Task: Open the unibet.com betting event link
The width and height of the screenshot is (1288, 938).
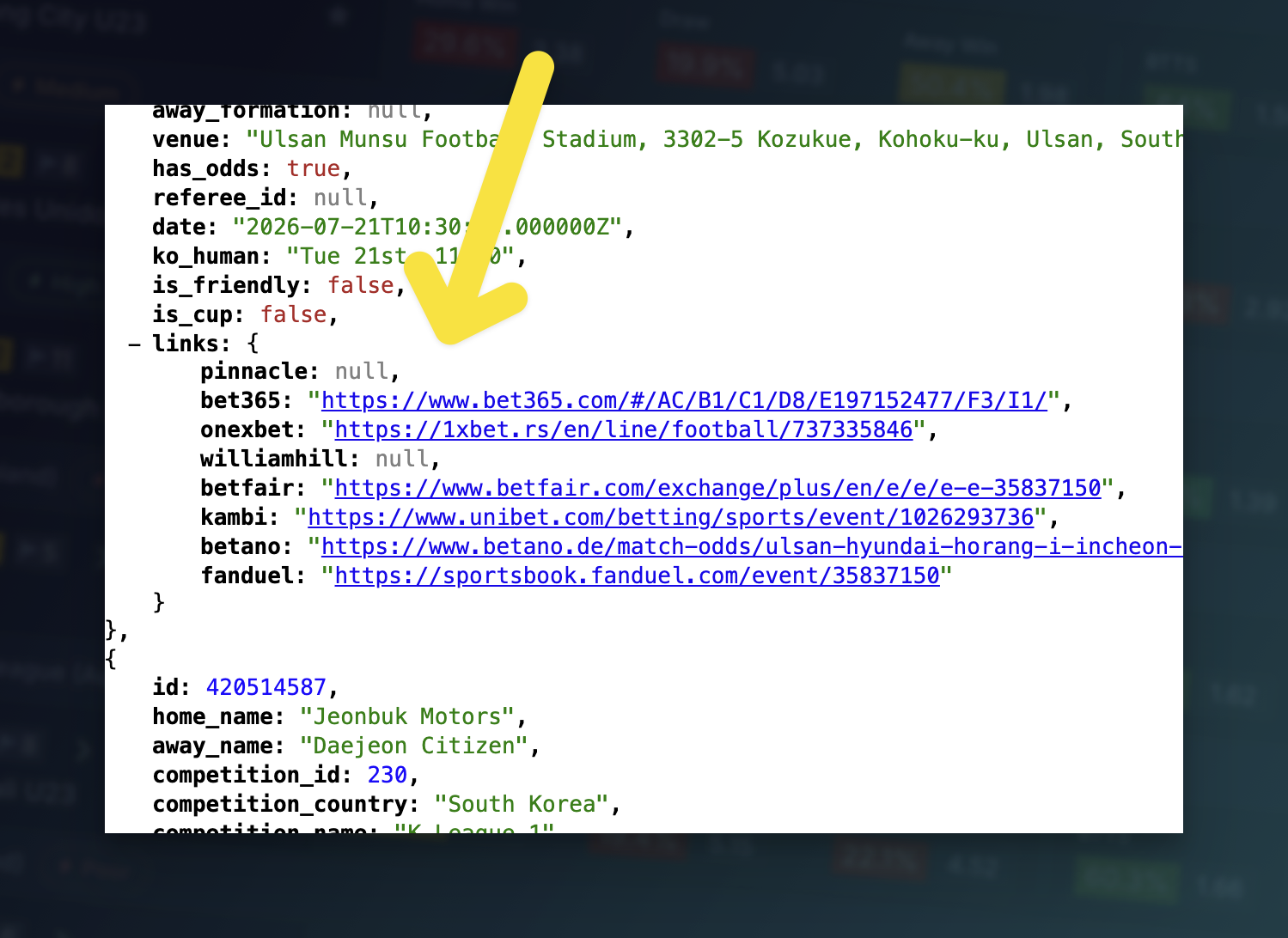Action: (x=671, y=518)
